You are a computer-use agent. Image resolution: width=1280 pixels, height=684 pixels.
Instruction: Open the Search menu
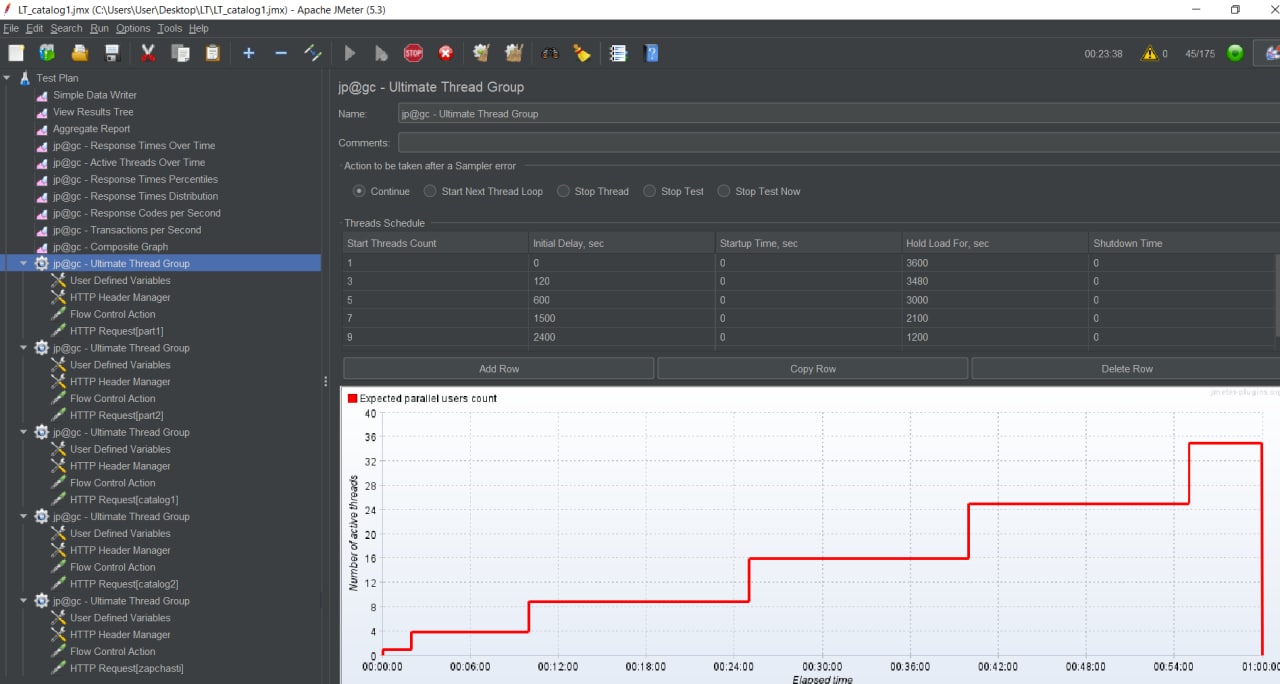67,29
